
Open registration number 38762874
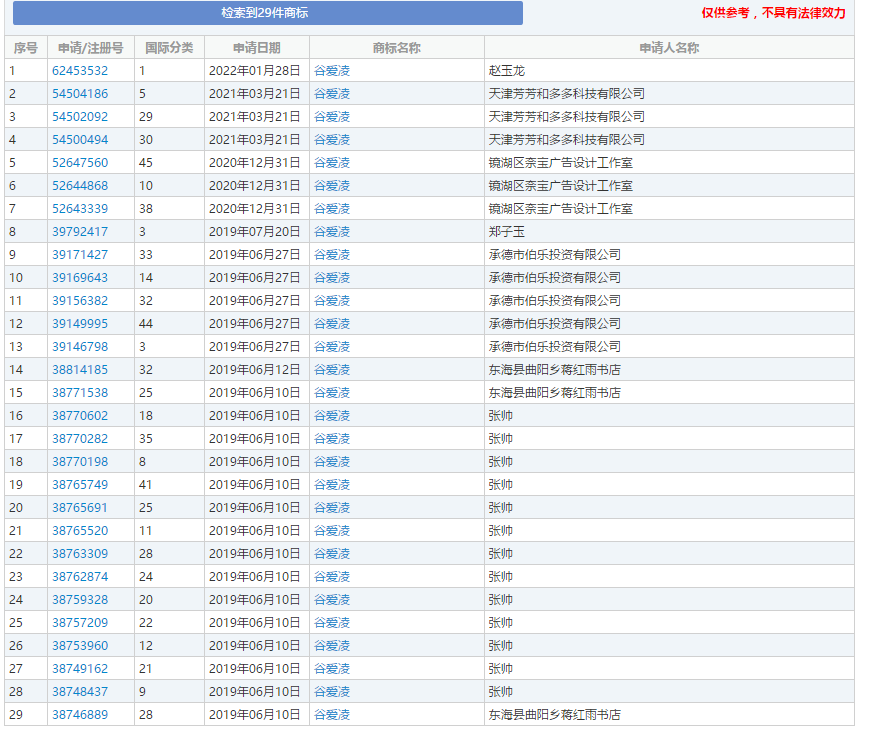(x=80, y=577)
